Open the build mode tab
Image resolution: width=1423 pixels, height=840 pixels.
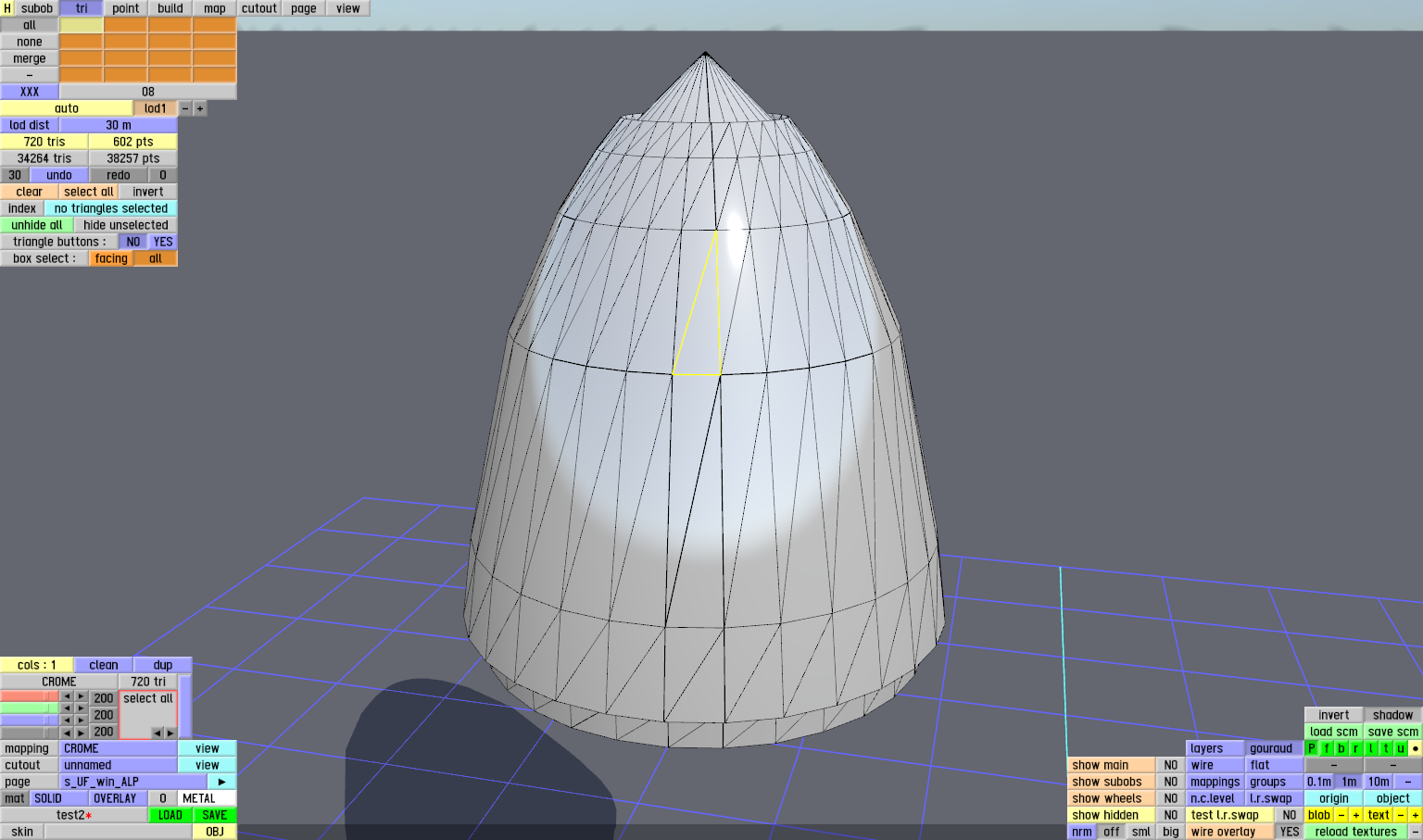pos(170,8)
